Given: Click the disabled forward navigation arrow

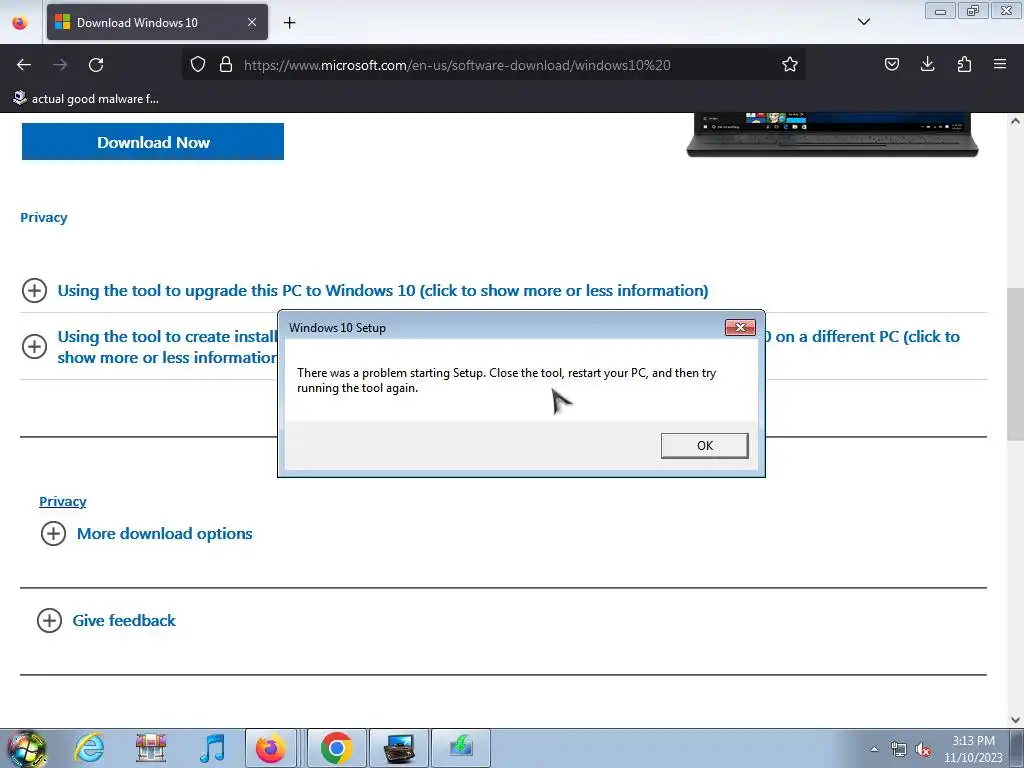Looking at the screenshot, I should pos(60,65).
